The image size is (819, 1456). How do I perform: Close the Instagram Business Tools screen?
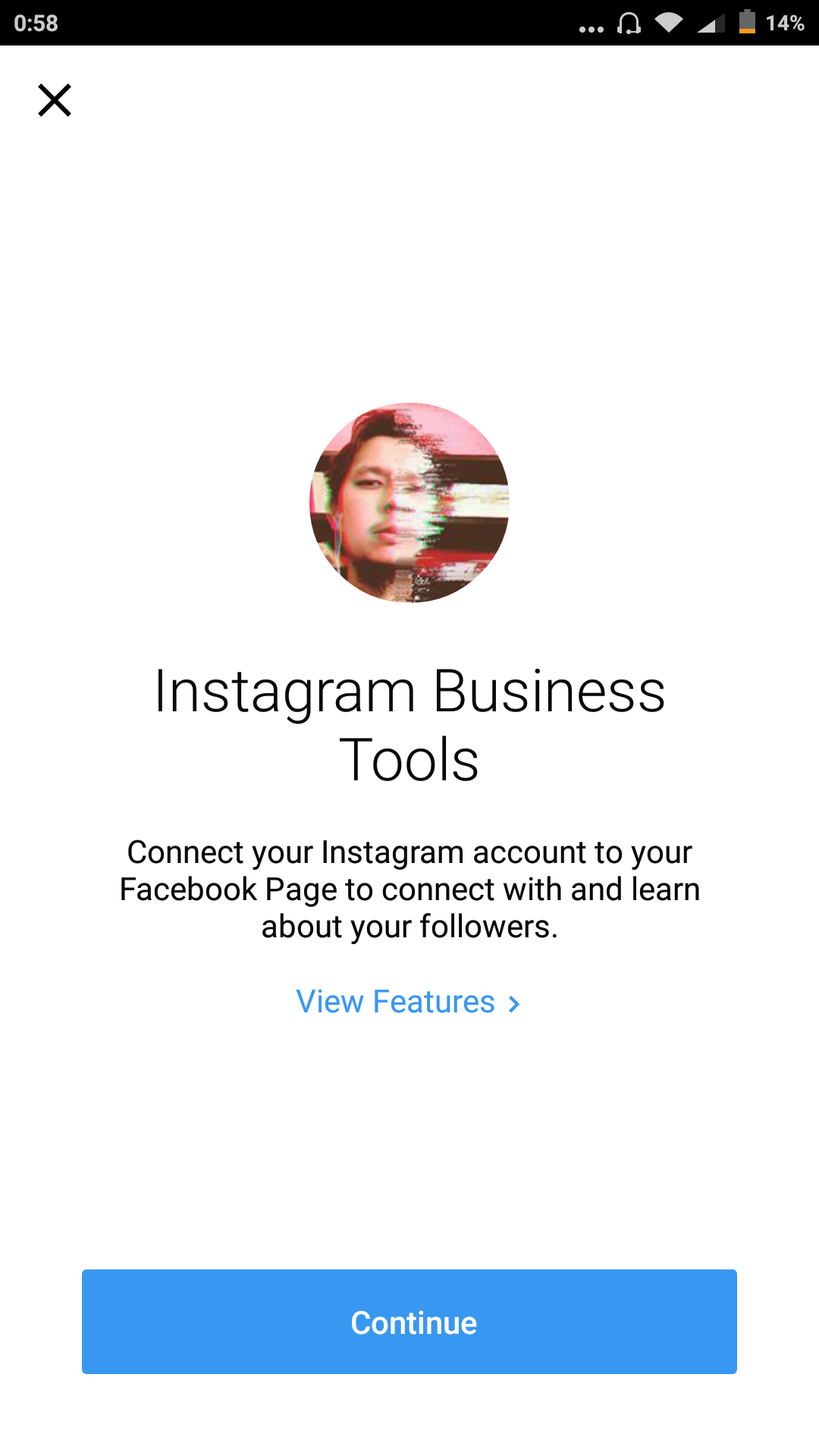55,100
